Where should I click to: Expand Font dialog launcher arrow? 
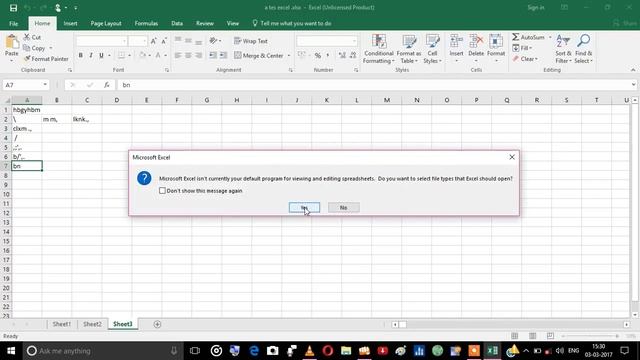pos(167,70)
